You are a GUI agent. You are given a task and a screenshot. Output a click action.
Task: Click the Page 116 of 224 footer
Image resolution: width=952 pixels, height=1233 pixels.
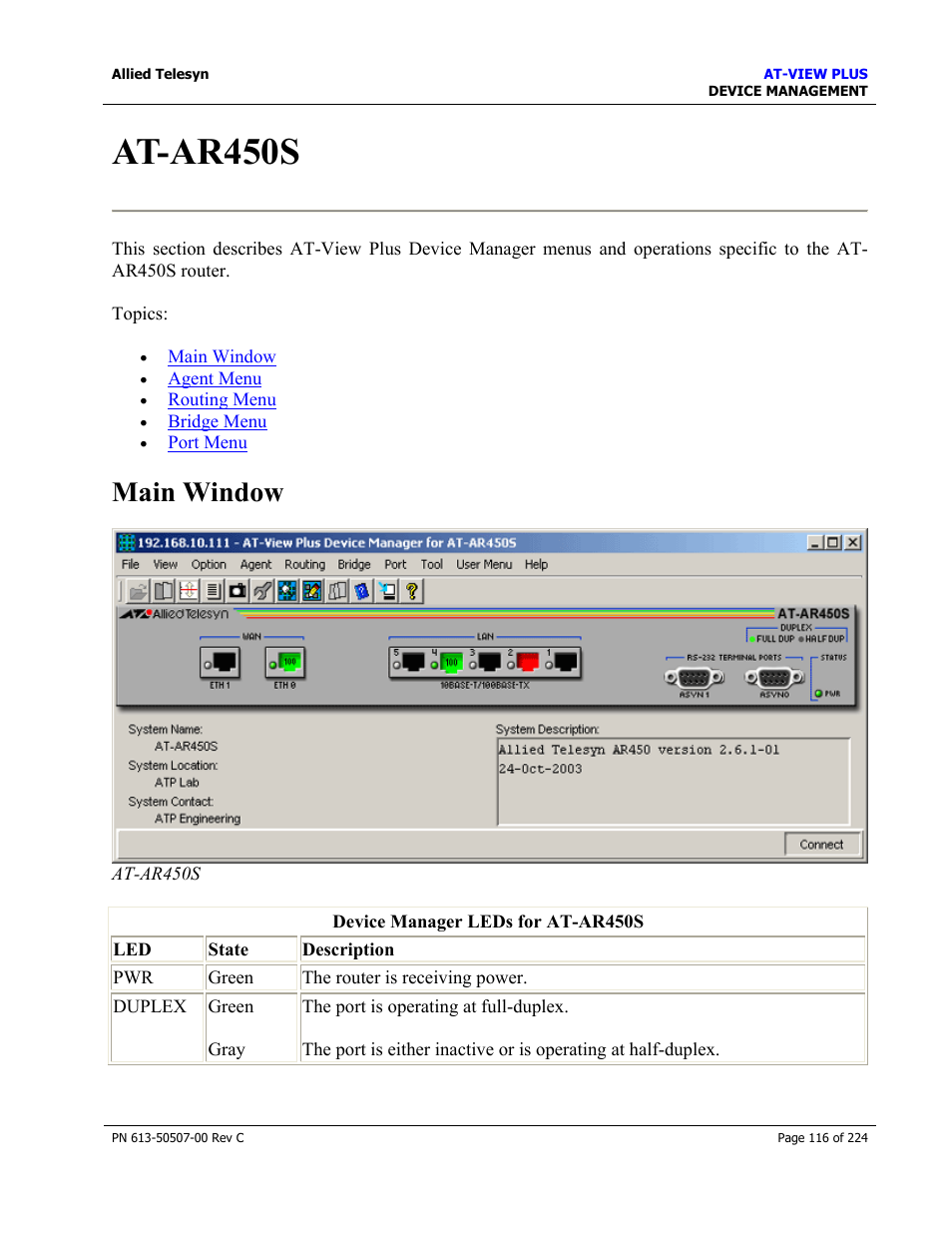(822, 1138)
